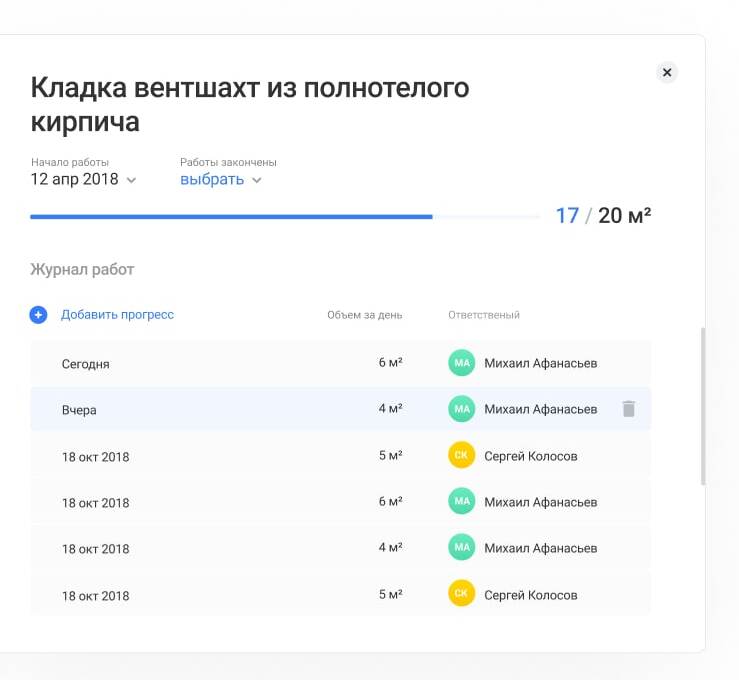
Task: Click the Объем за день column header
Action: coord(364,315)
